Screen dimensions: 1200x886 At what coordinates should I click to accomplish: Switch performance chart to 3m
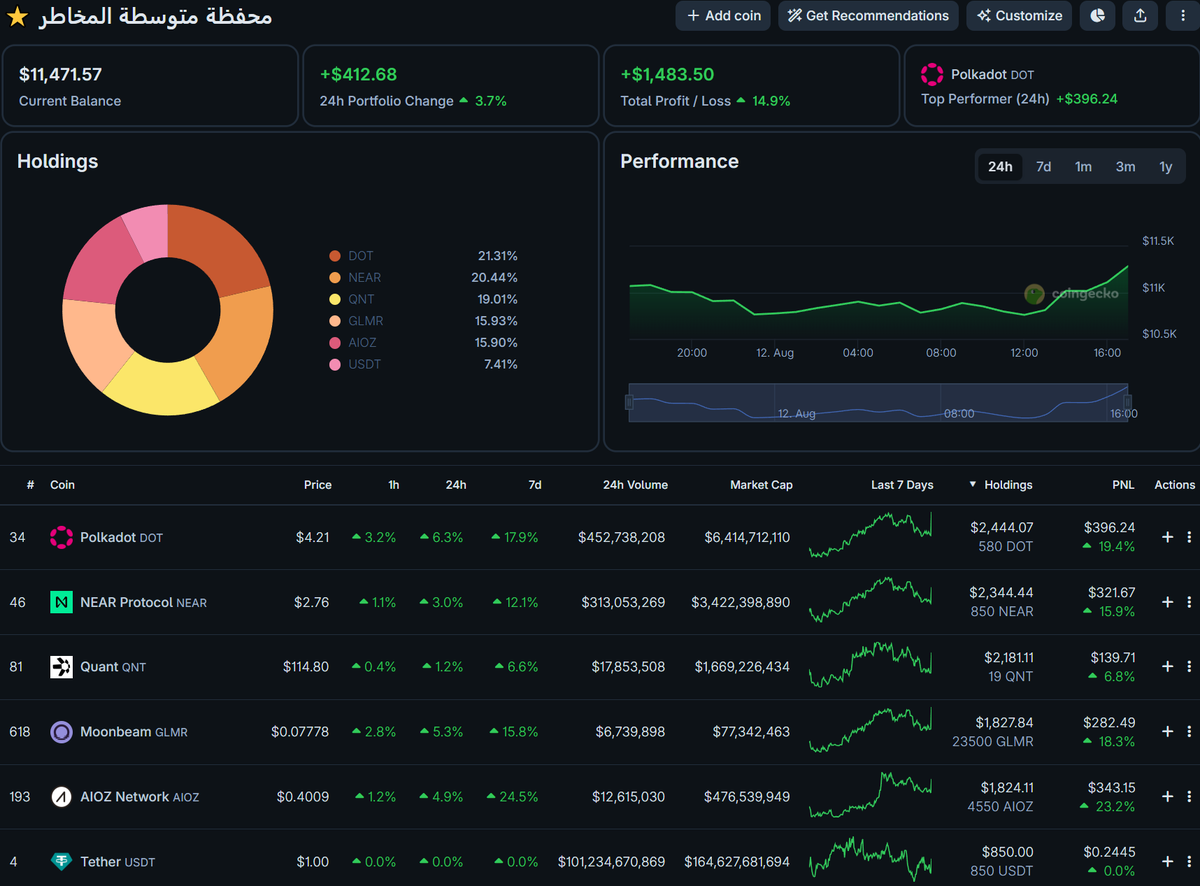(1125, 167)
